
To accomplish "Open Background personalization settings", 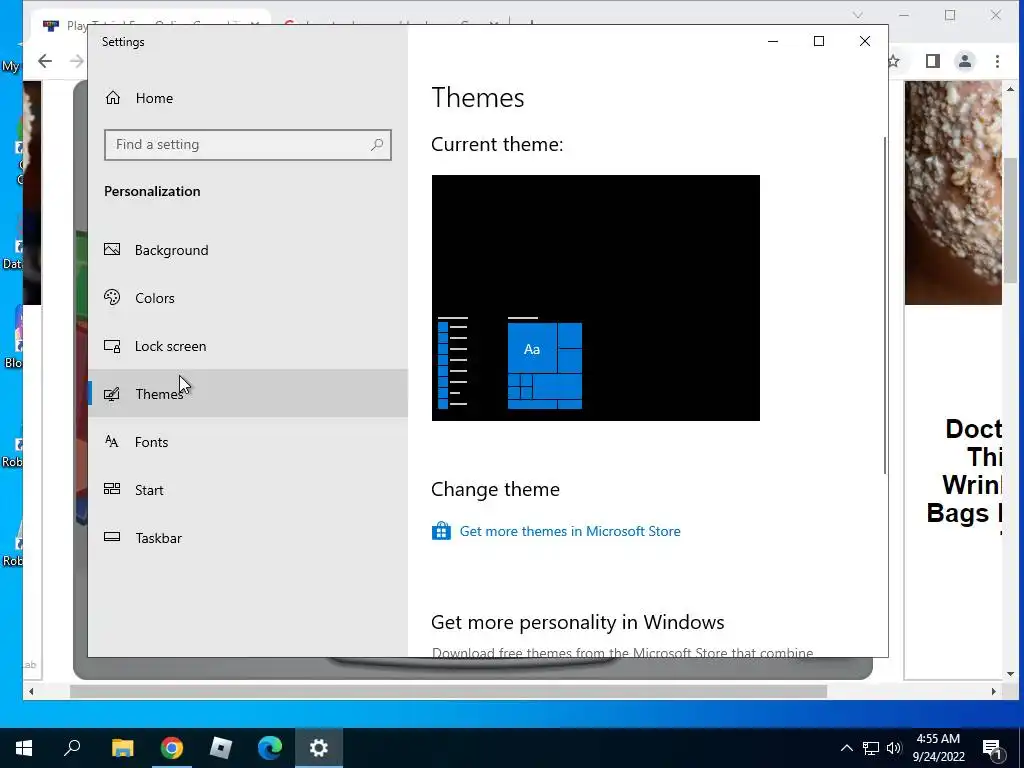I will (248, 250).
